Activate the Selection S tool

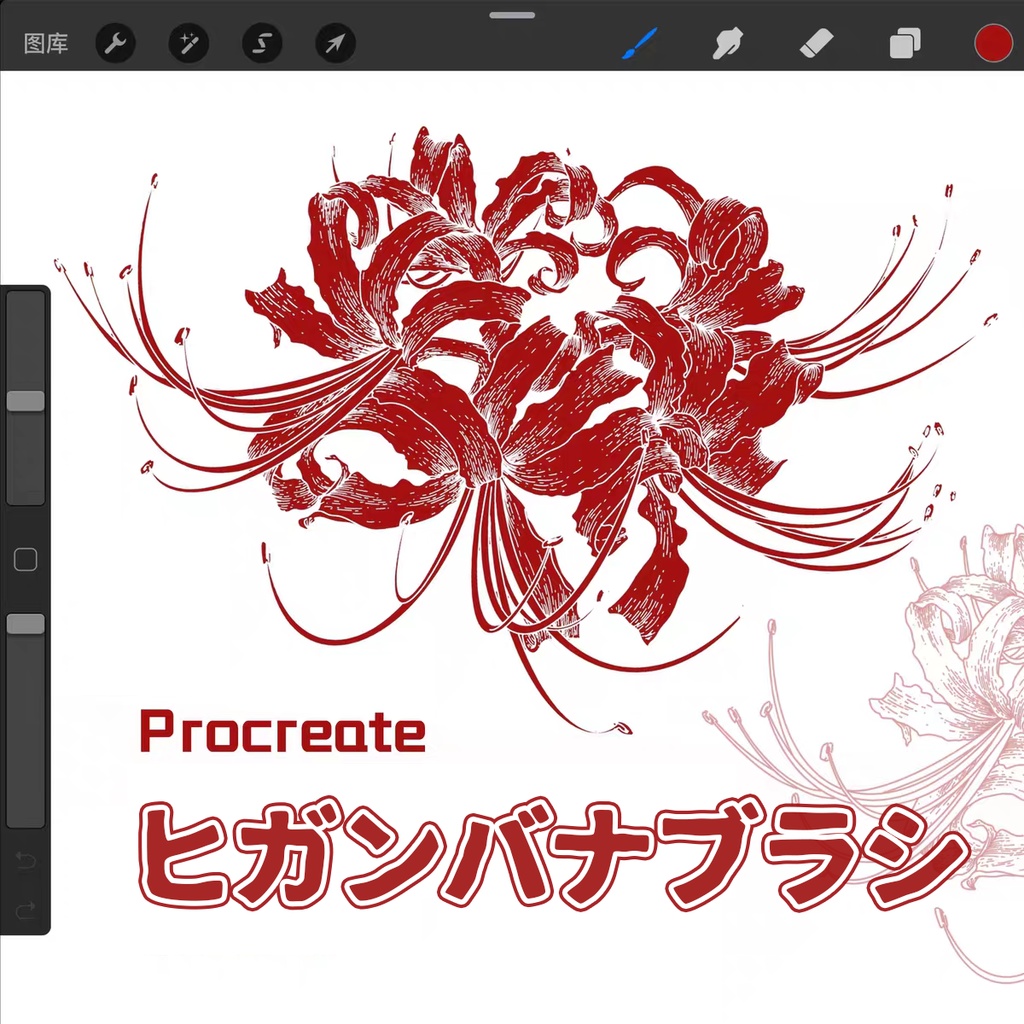262,44
